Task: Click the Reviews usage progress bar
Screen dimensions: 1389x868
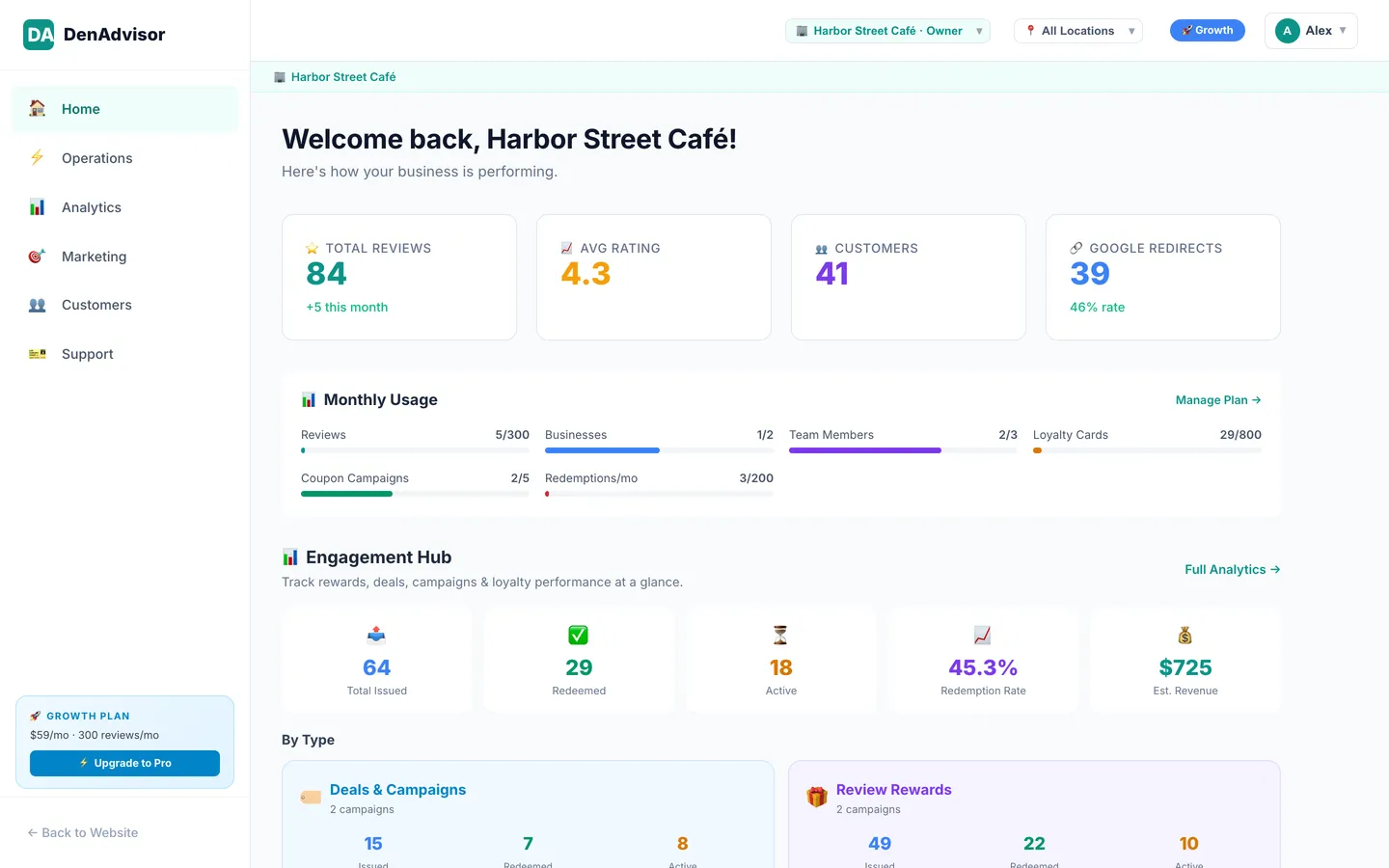Action: (x=415, y=450)
